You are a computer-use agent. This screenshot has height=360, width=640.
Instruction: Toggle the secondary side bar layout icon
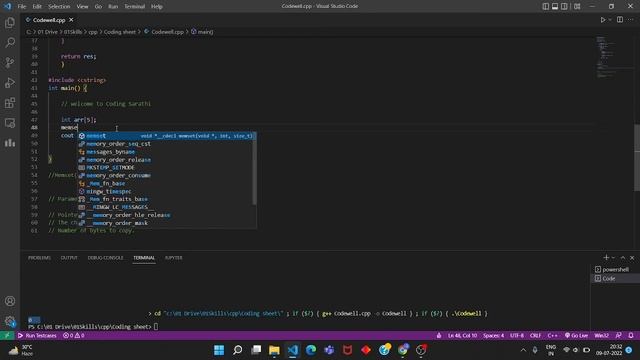(x=564, y=6)
